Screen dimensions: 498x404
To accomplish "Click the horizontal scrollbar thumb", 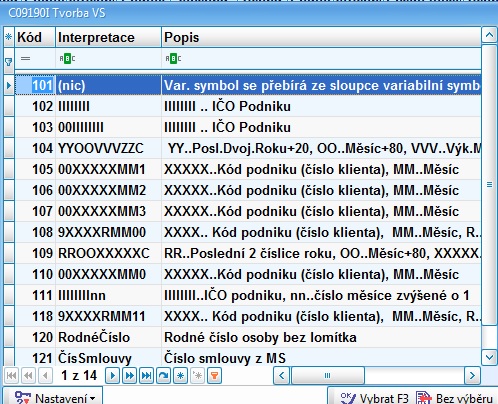I will [328, 376].
